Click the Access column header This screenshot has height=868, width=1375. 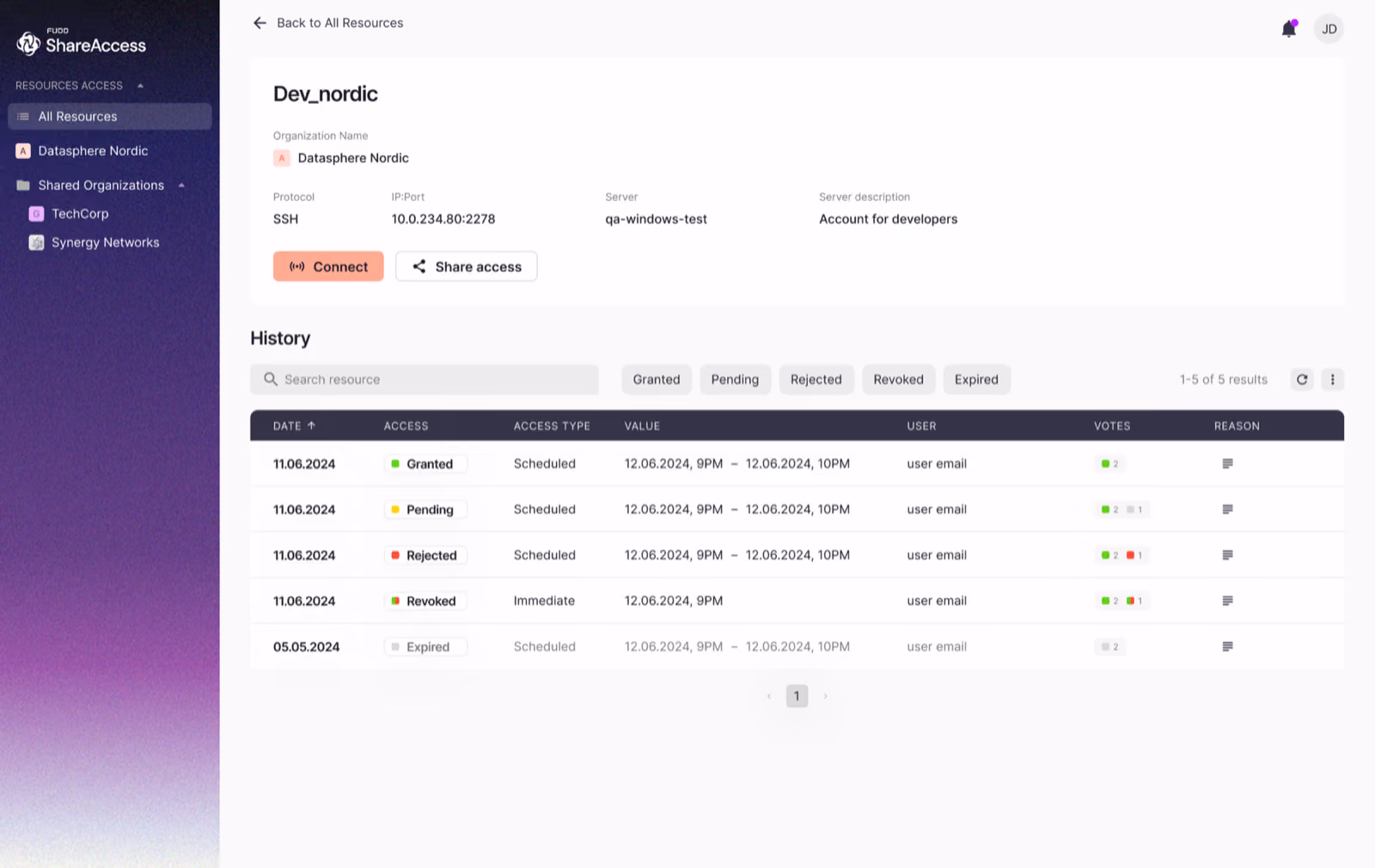(406, 426)
